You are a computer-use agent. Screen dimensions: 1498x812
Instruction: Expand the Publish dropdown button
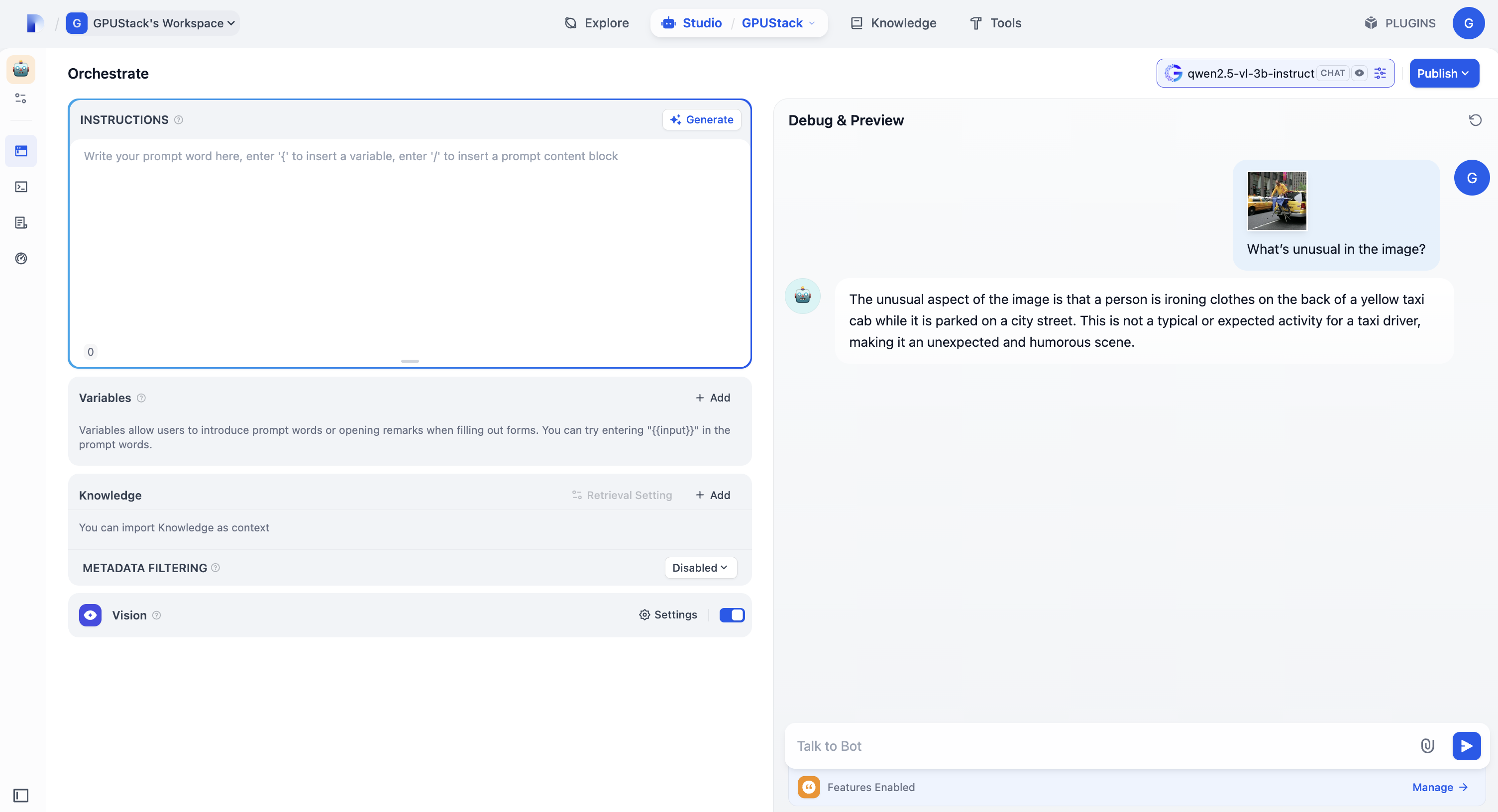[x=1443, y=73]
